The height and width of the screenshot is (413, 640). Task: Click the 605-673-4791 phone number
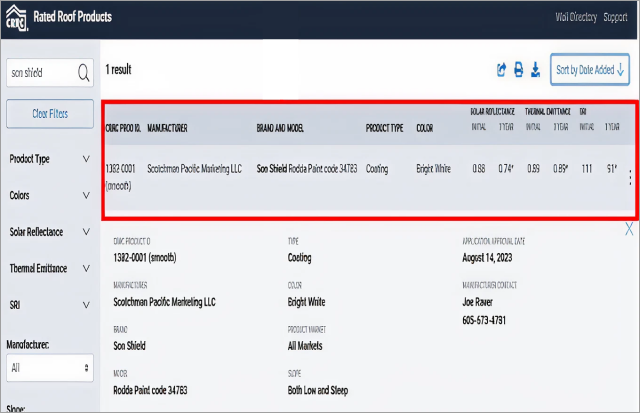pyautogui.click(x=484, y=320)
